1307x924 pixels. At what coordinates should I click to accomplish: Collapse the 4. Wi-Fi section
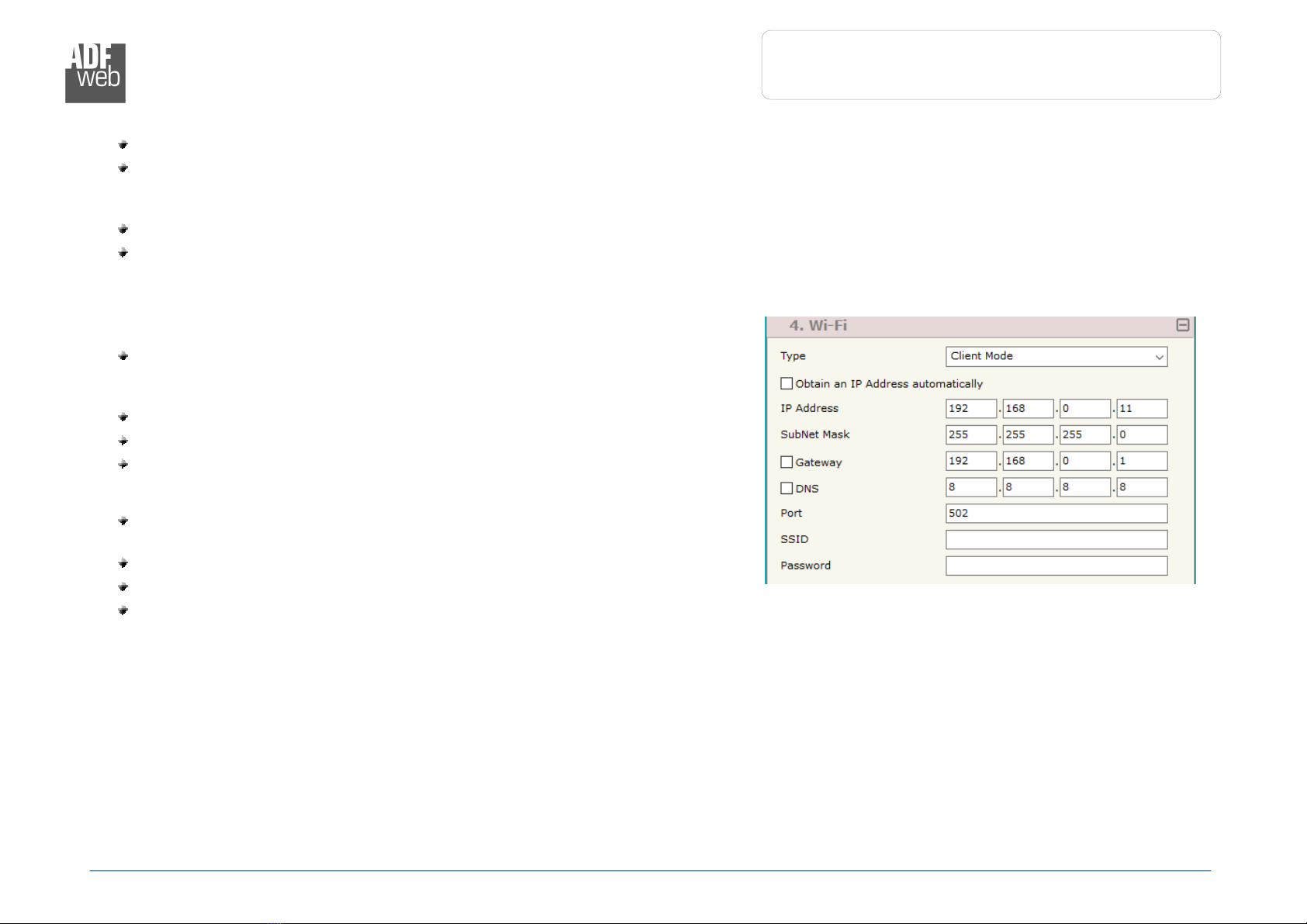pyautogui.click(x=1183, y=325)
